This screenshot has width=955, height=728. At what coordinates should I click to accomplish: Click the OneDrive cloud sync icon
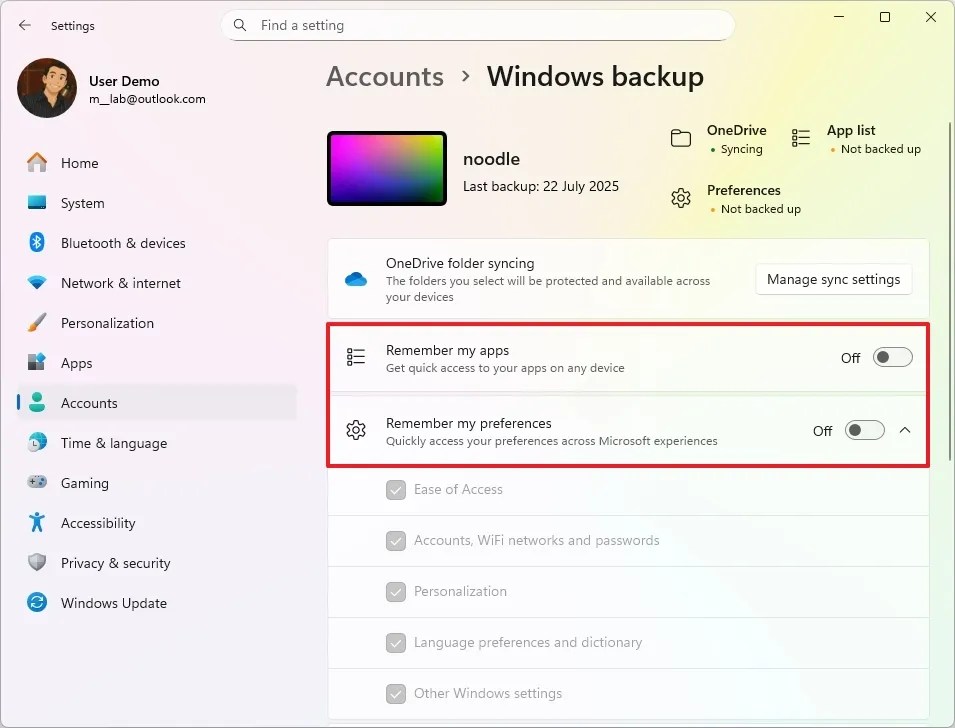coord(355,279)
